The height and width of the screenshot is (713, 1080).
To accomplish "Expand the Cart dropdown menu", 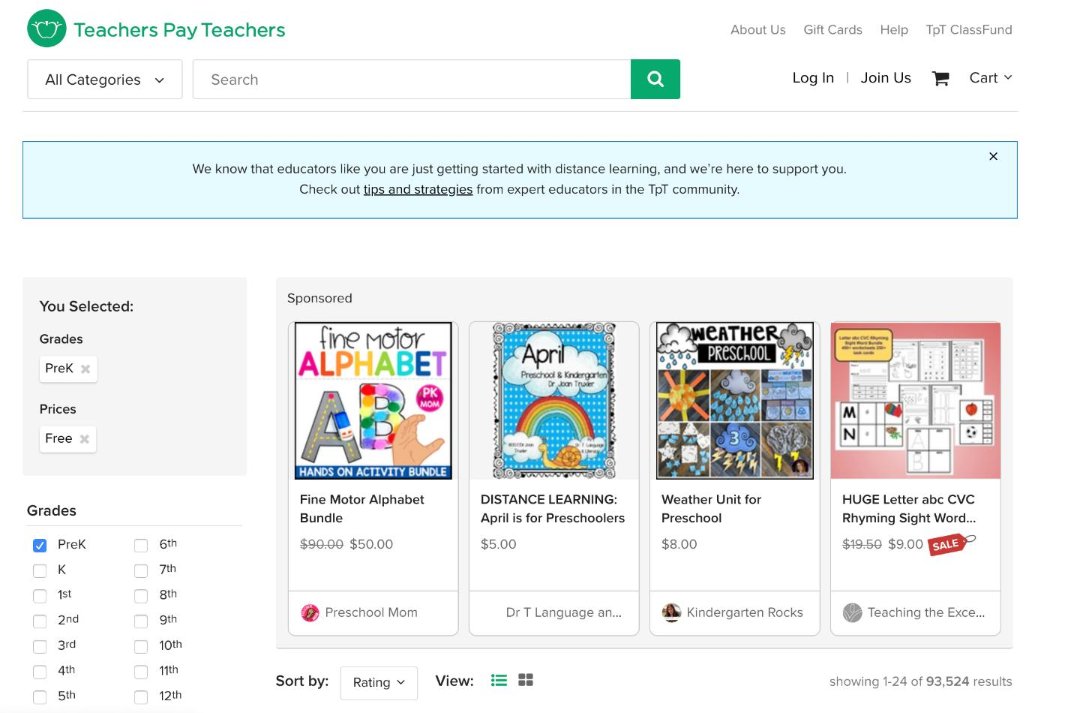I will (990, 78).
